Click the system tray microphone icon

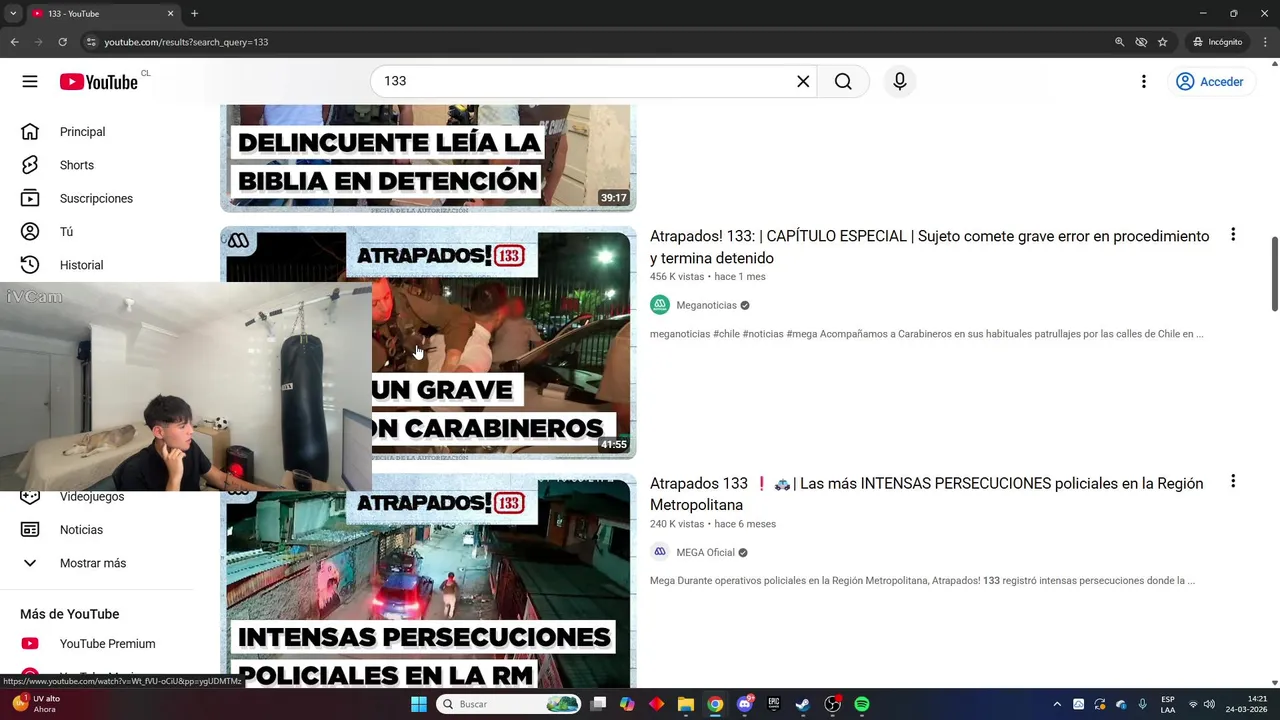pos(1142,704)
